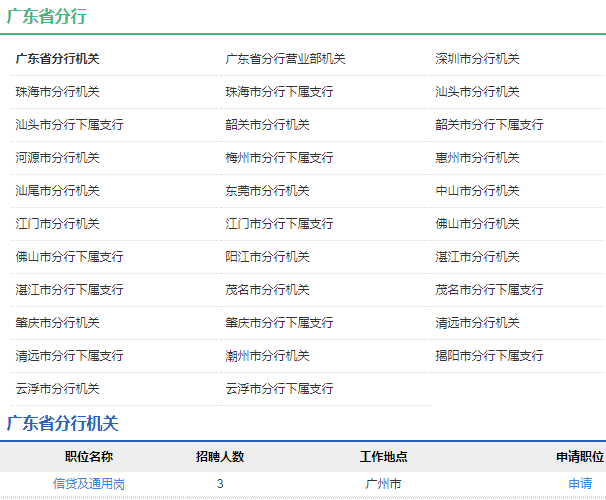606x500 pixels.
Task: Select 东莞市分行机关 link
Action: [x=267, y=191]
